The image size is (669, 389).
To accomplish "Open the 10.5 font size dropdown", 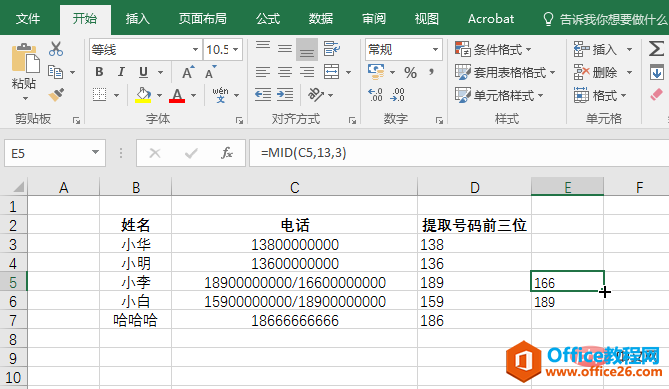I will (236, 49).
